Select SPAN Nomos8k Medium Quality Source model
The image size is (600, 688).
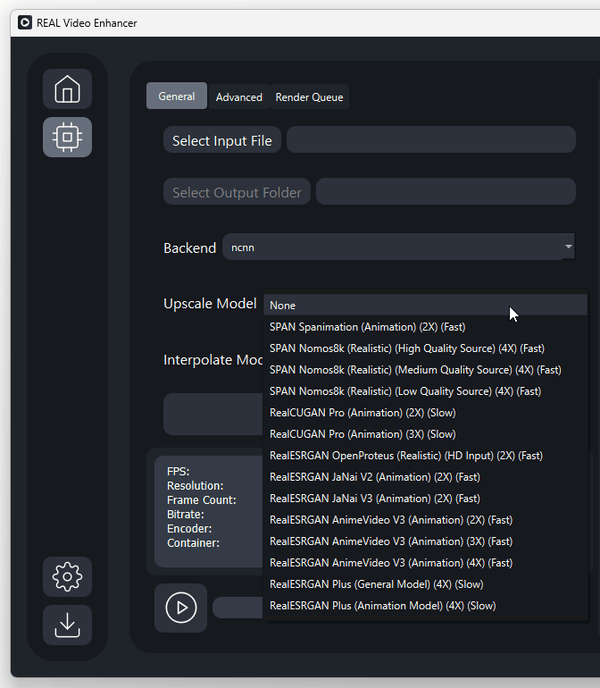pyautogui.click(x=425, y=370)
